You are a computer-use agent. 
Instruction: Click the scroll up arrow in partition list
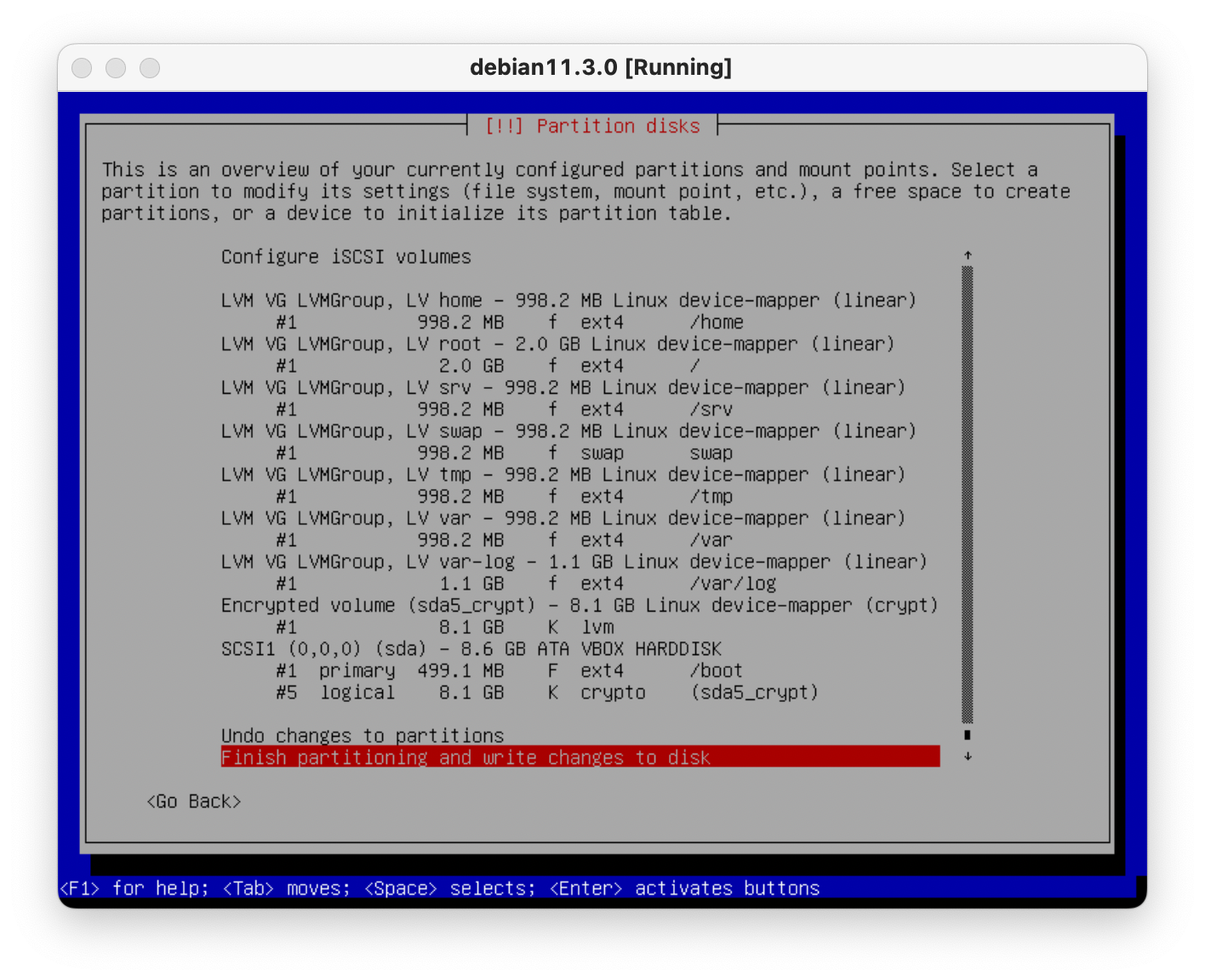[x=968, y=255]
